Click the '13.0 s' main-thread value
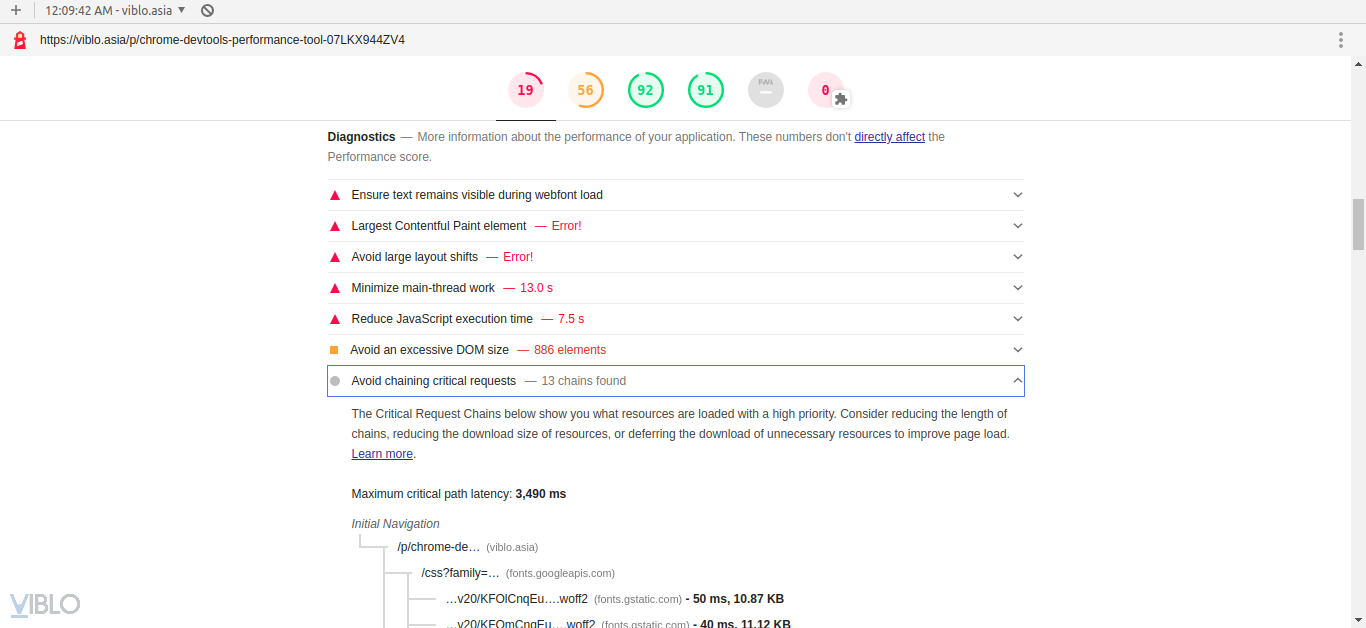The image size is (1366, 628). pyautogui.click(x=536, y=288)
